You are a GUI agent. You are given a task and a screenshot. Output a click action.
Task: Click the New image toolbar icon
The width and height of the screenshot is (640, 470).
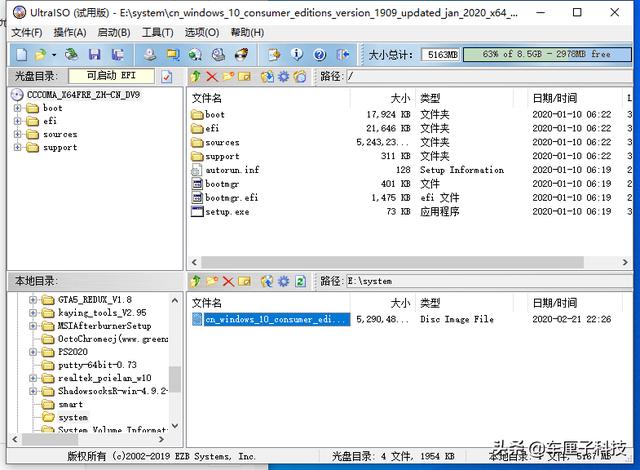click(21, 55)
